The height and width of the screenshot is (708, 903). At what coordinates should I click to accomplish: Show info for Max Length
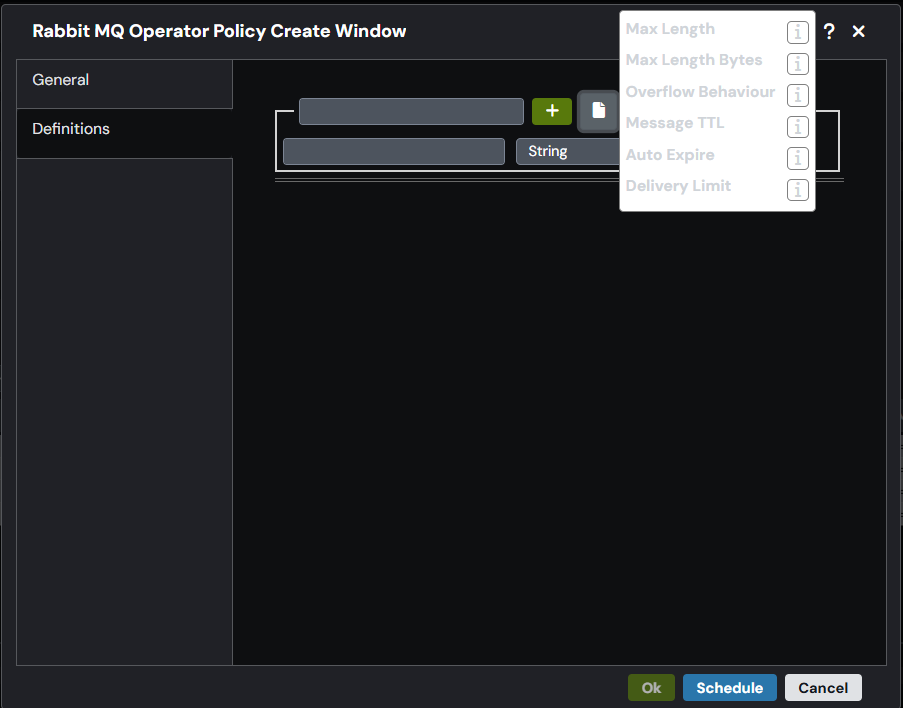[798, 32]
